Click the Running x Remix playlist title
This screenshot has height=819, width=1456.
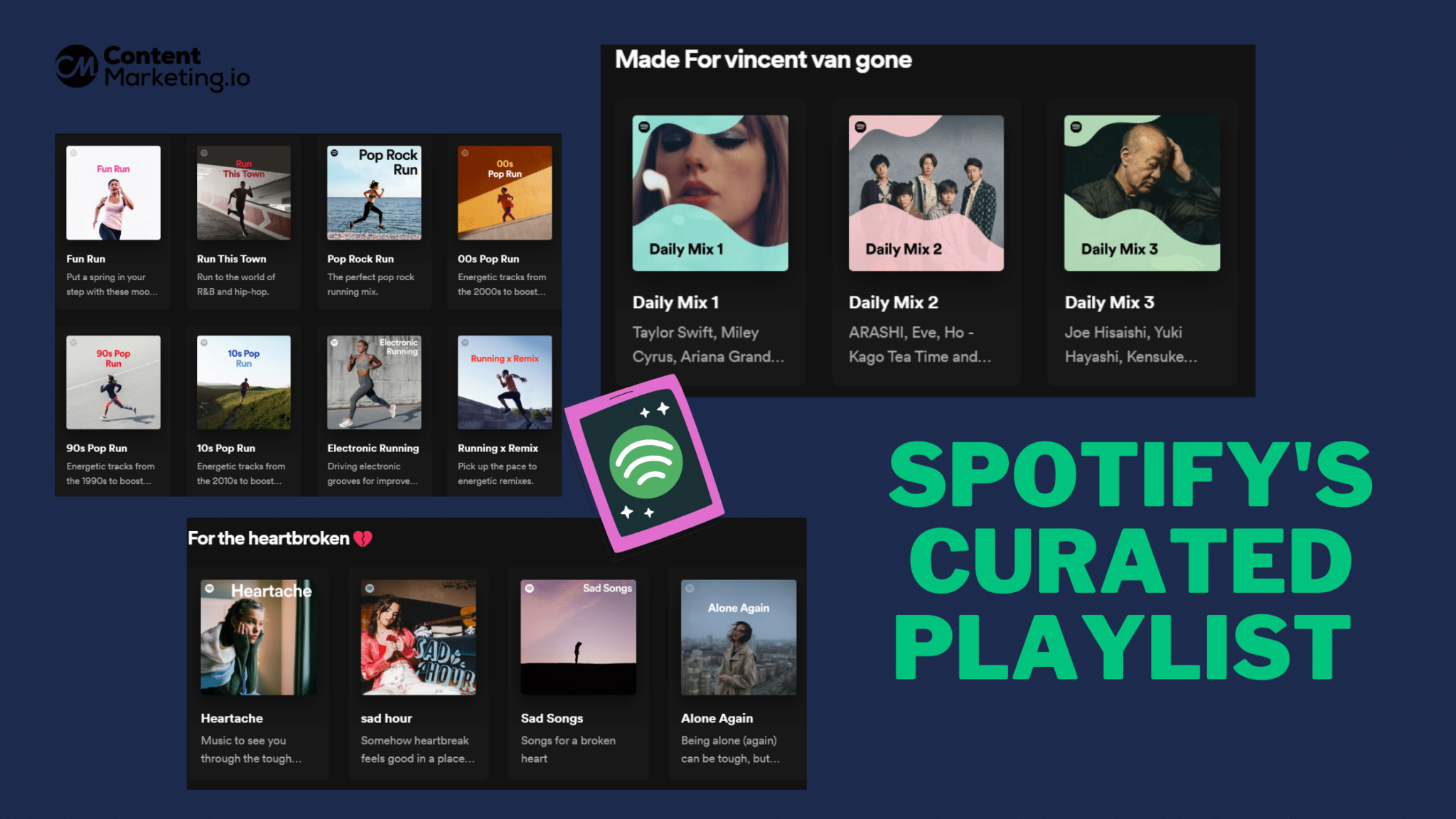(498, 448)
